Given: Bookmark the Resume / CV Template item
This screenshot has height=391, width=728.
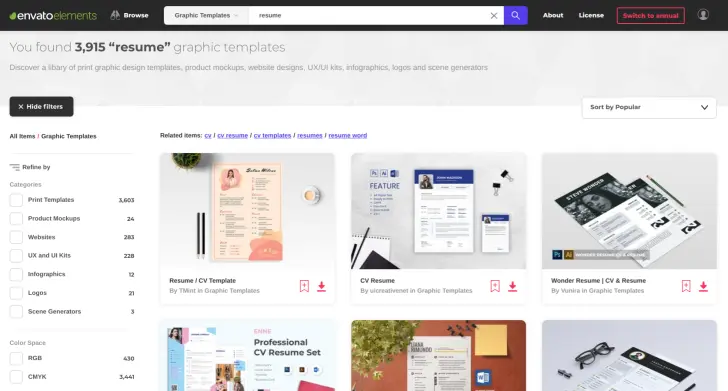Looking at the screenshot, I should (304, 286).
